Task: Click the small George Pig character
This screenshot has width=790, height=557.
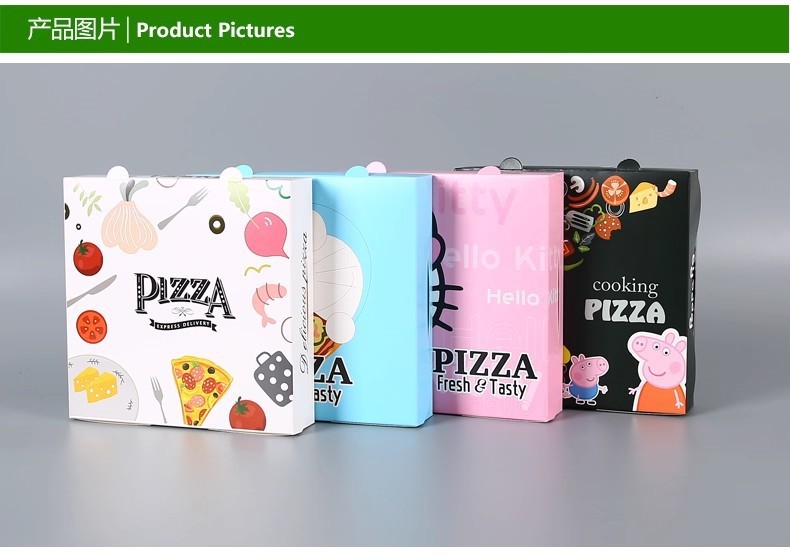Action: (586, 379)
